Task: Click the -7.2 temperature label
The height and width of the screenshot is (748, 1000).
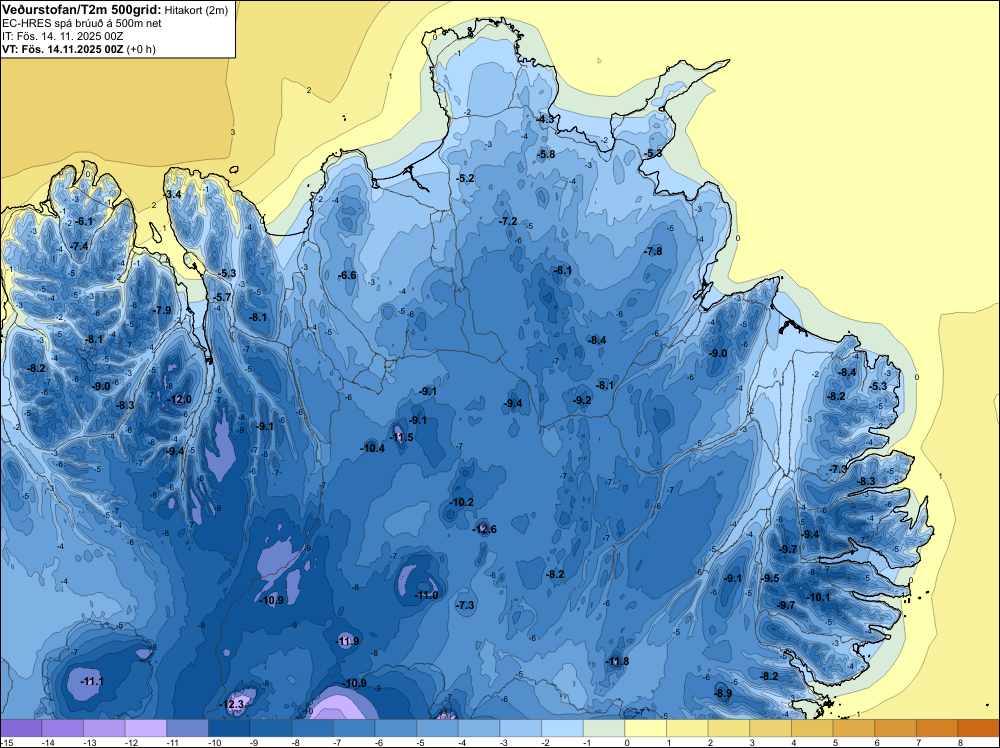Action: [x=508, y=221]
